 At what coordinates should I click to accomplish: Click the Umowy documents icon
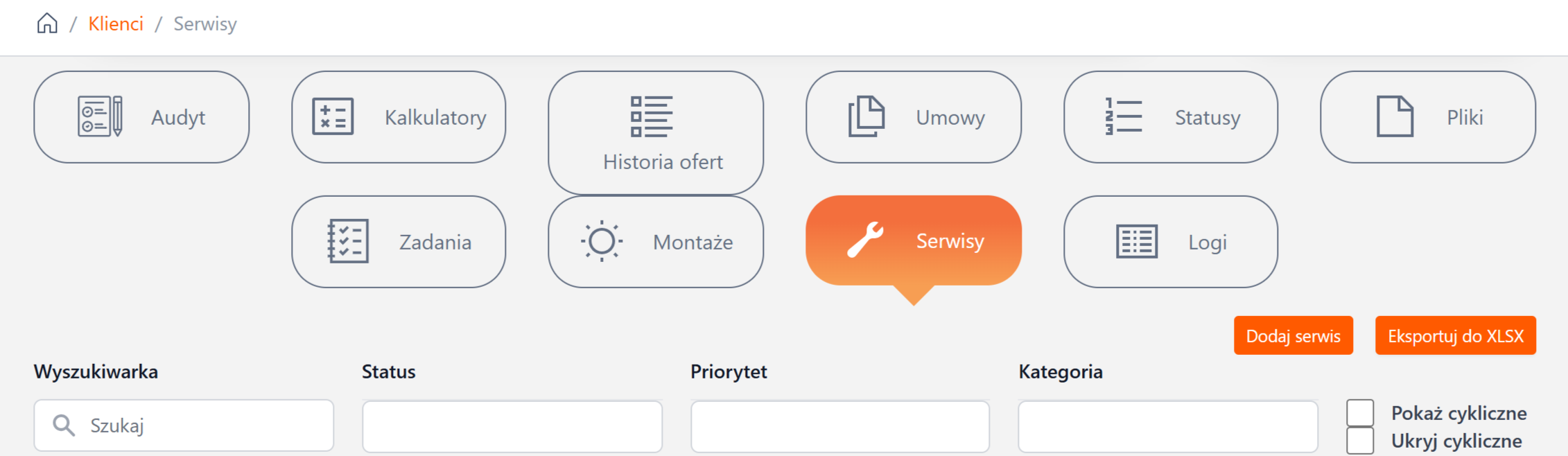(x=866, y=116)
